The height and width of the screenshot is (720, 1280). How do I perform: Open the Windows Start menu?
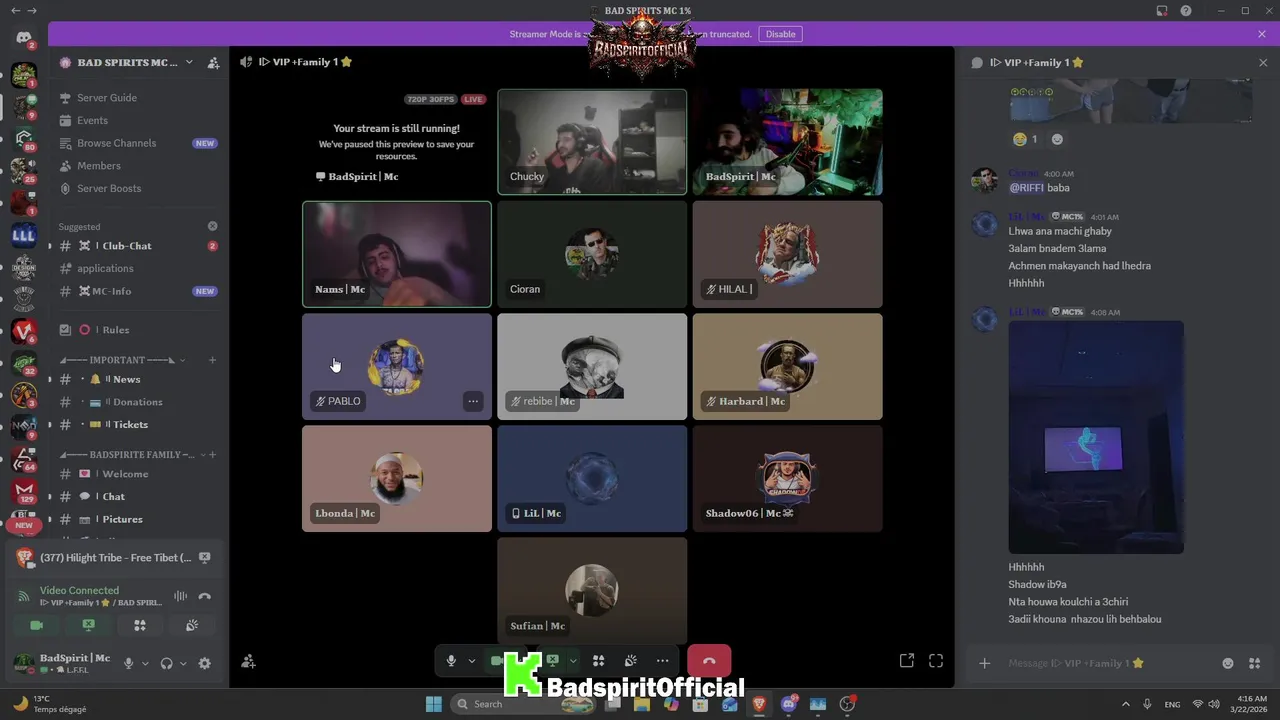click(x=433, y=704)
